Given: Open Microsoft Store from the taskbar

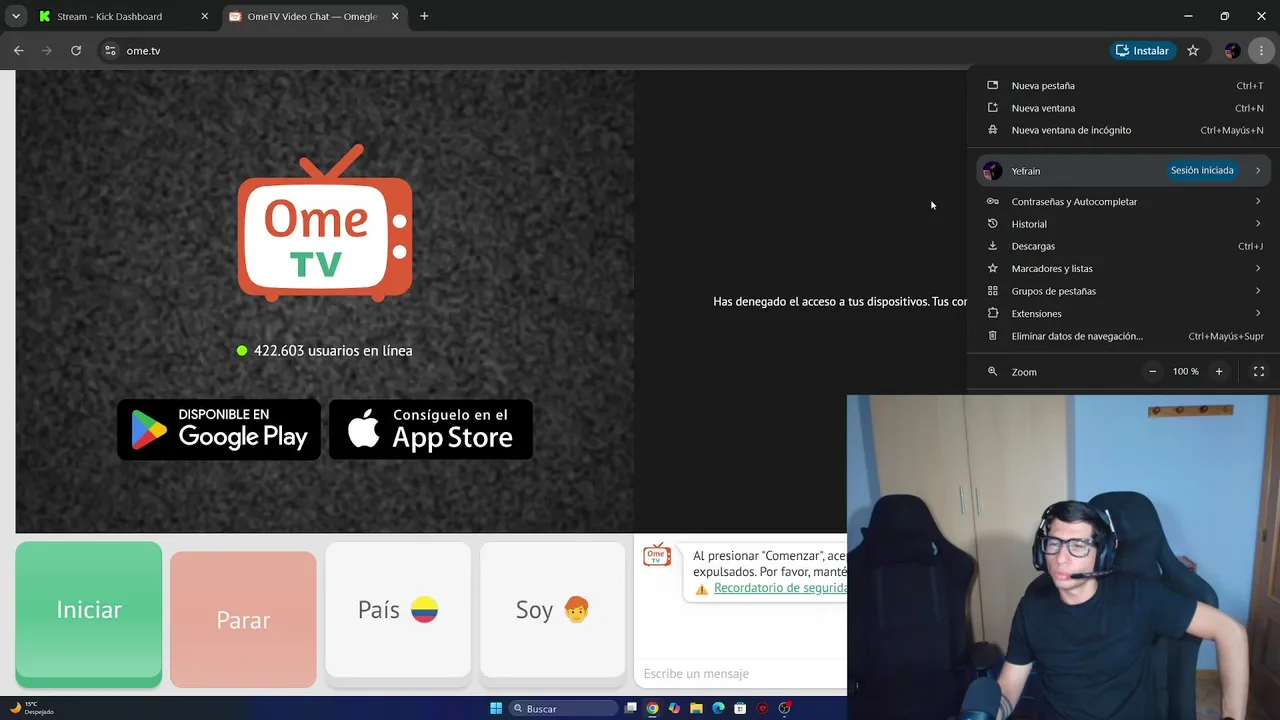Looking at the screenshot, I should pos(740,708).
